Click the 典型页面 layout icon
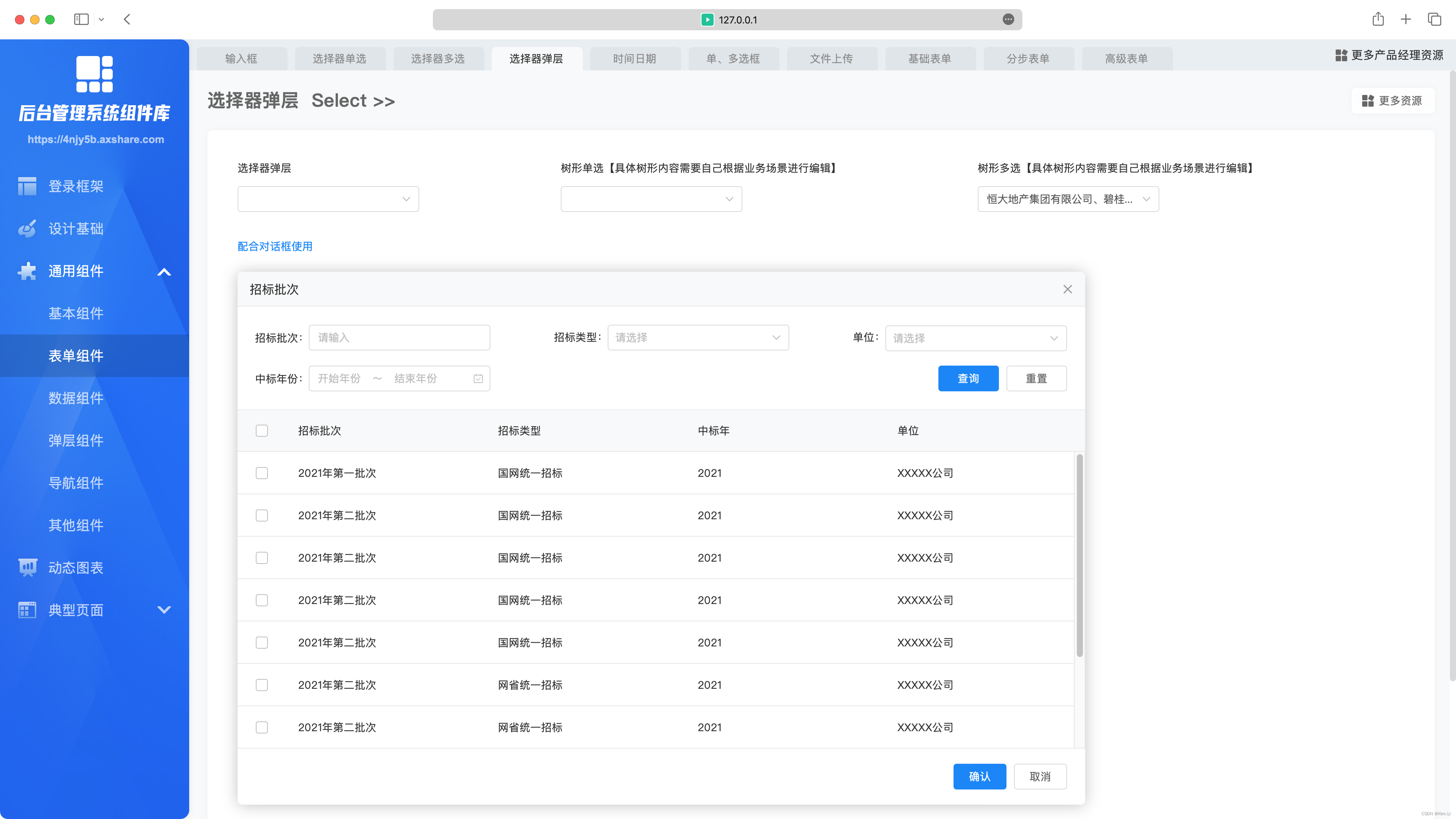Viewport: 1456px width, 819px height. tap(26, 610)
